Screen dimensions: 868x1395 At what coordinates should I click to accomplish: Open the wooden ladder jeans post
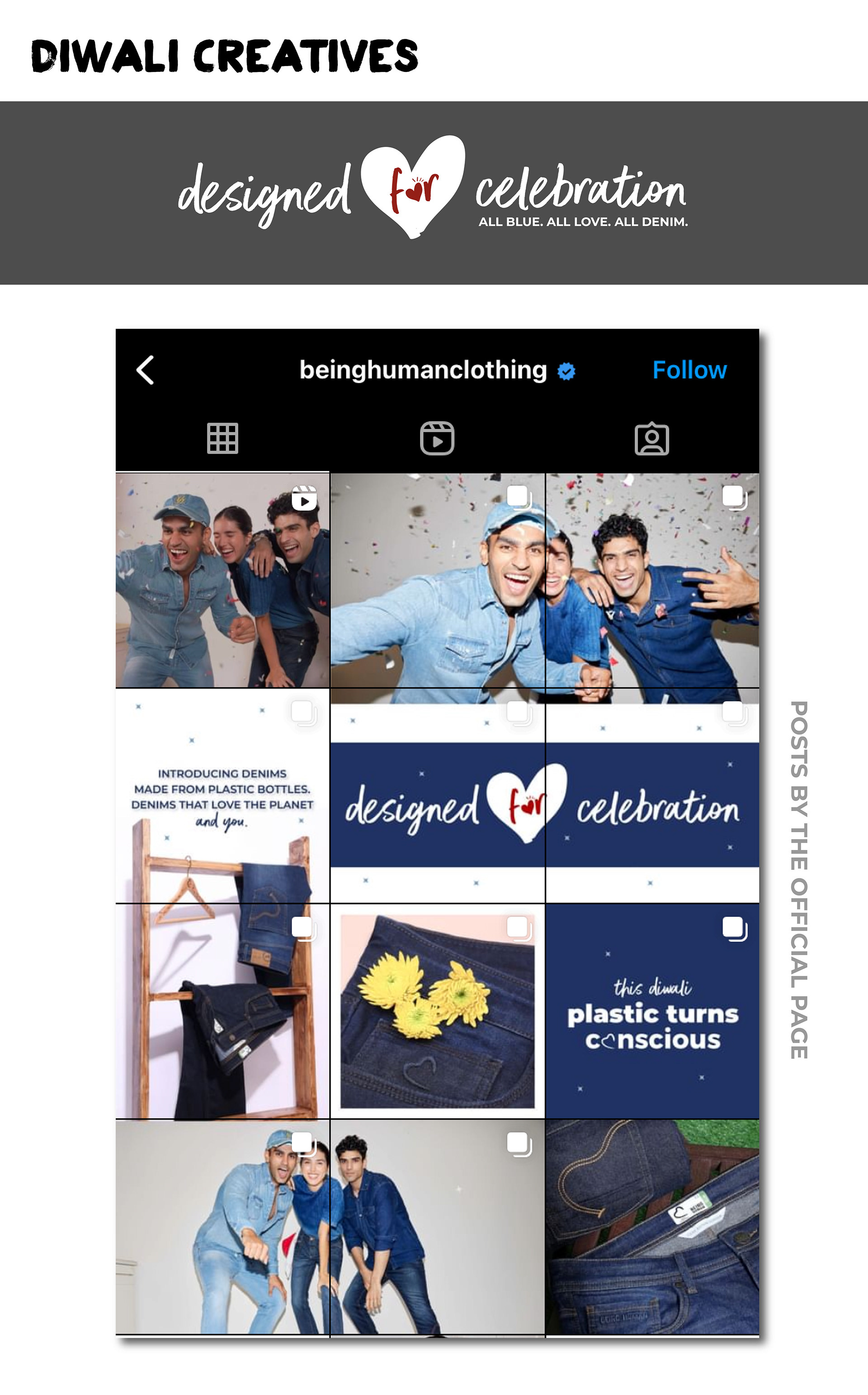tap(222, 1011)
